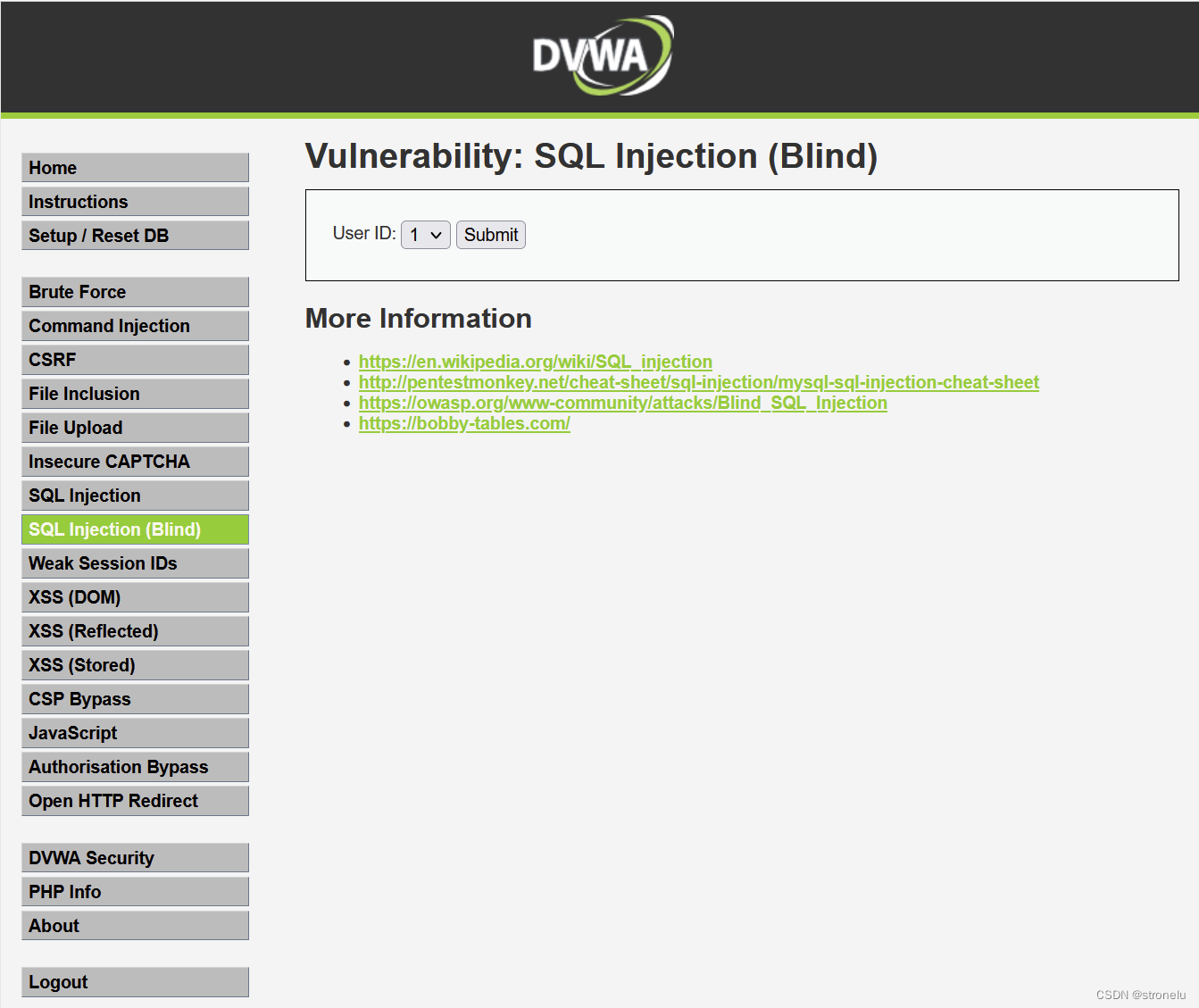1199x1008 pixels.
Task: Click the DVWA logo in header
Action: (x=603, y=55)
